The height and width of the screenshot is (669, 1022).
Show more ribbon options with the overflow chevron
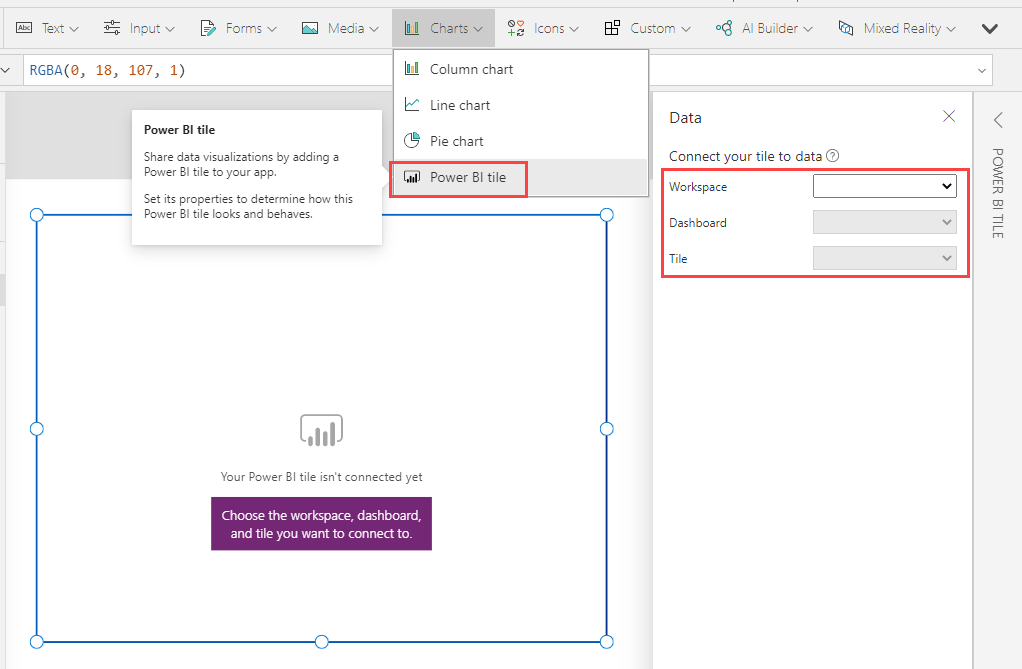pyautogui.click(x=989, y=29)
